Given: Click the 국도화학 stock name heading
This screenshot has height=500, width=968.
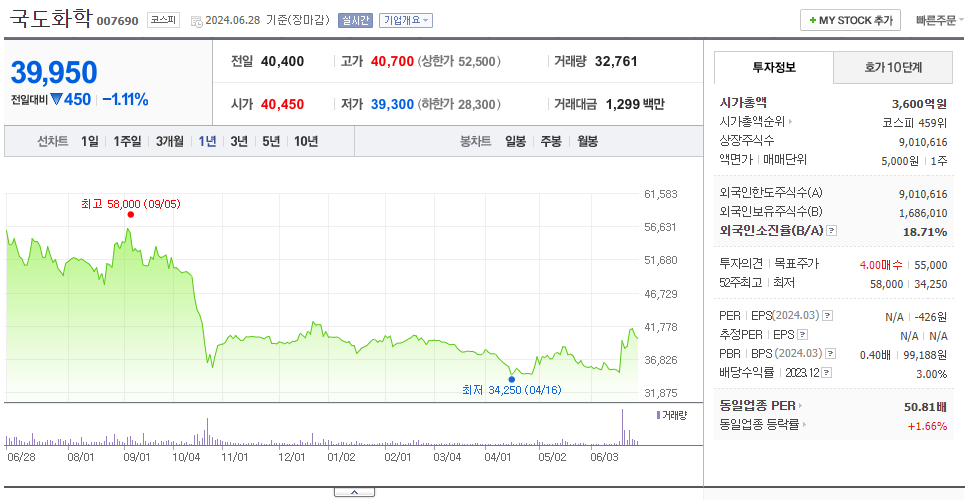Looking at the screenshot, I should (x=51, y=19).
